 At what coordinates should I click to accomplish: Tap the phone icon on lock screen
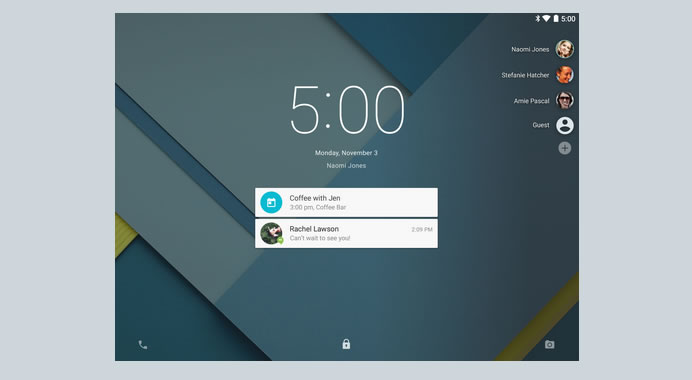[x=143, y=345]
